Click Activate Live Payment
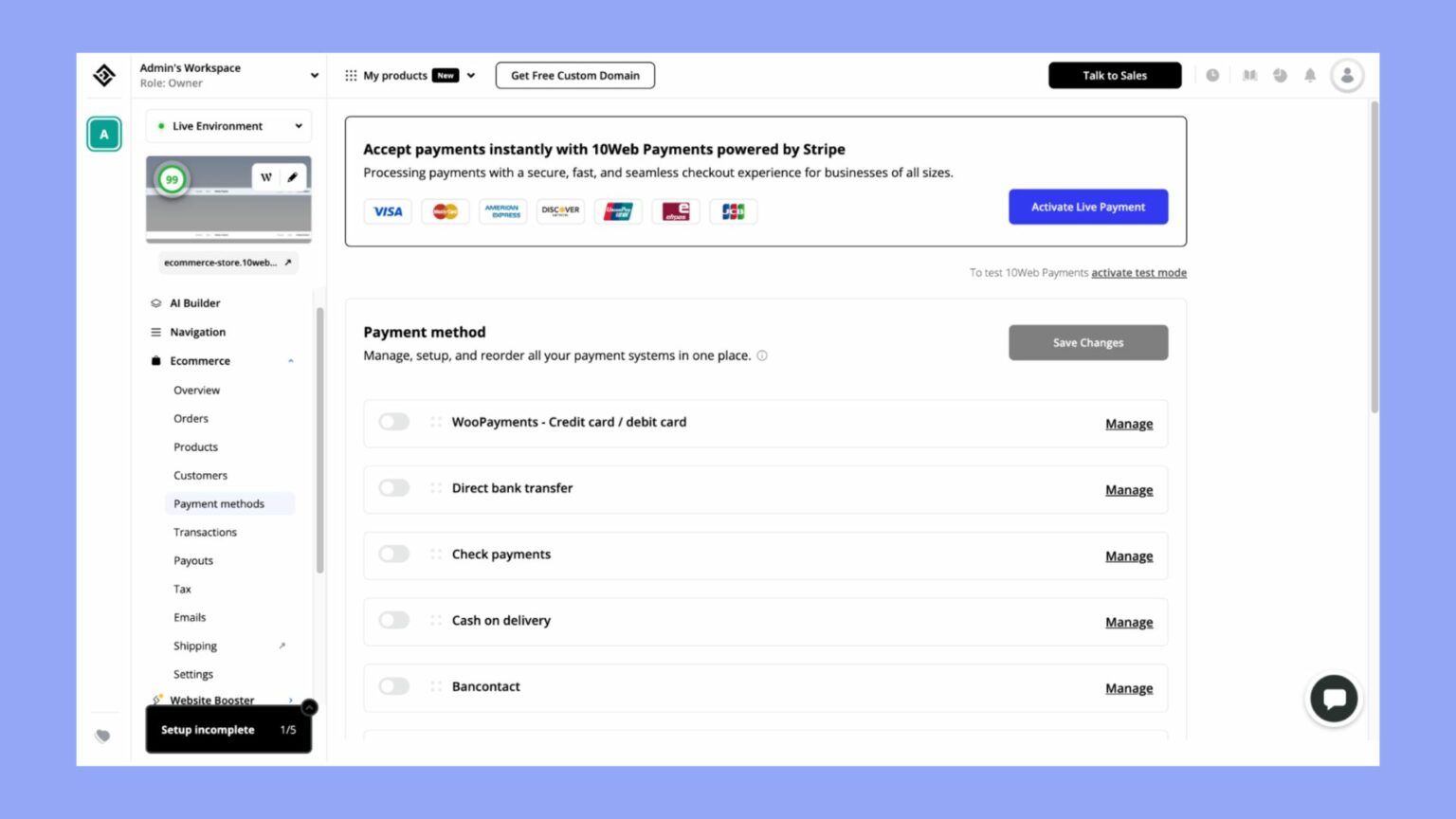 click(1087, 207)
